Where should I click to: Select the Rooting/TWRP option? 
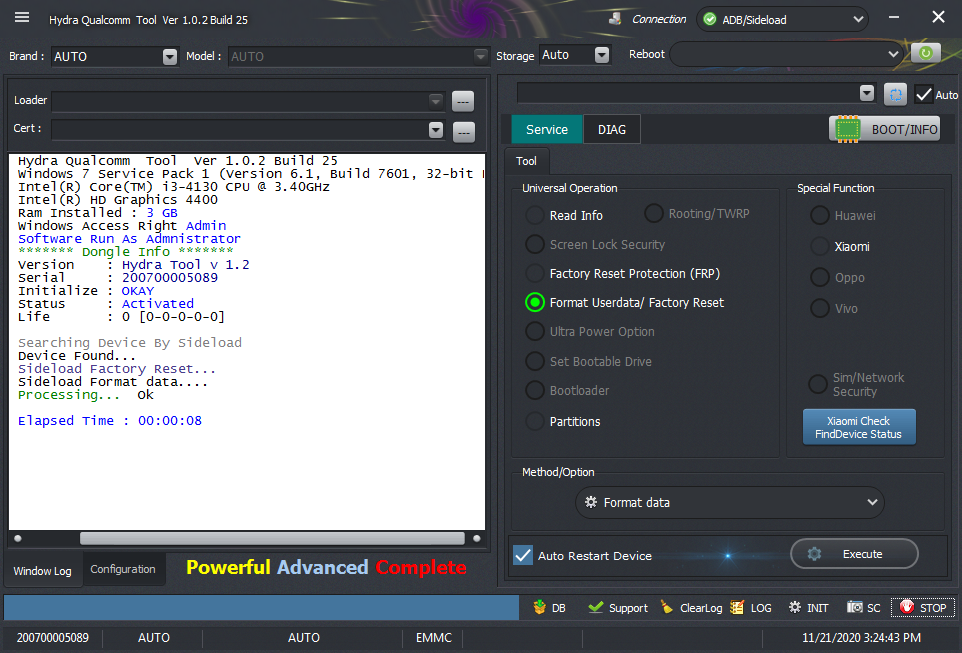pyautogui.click(x=654, y=214)
